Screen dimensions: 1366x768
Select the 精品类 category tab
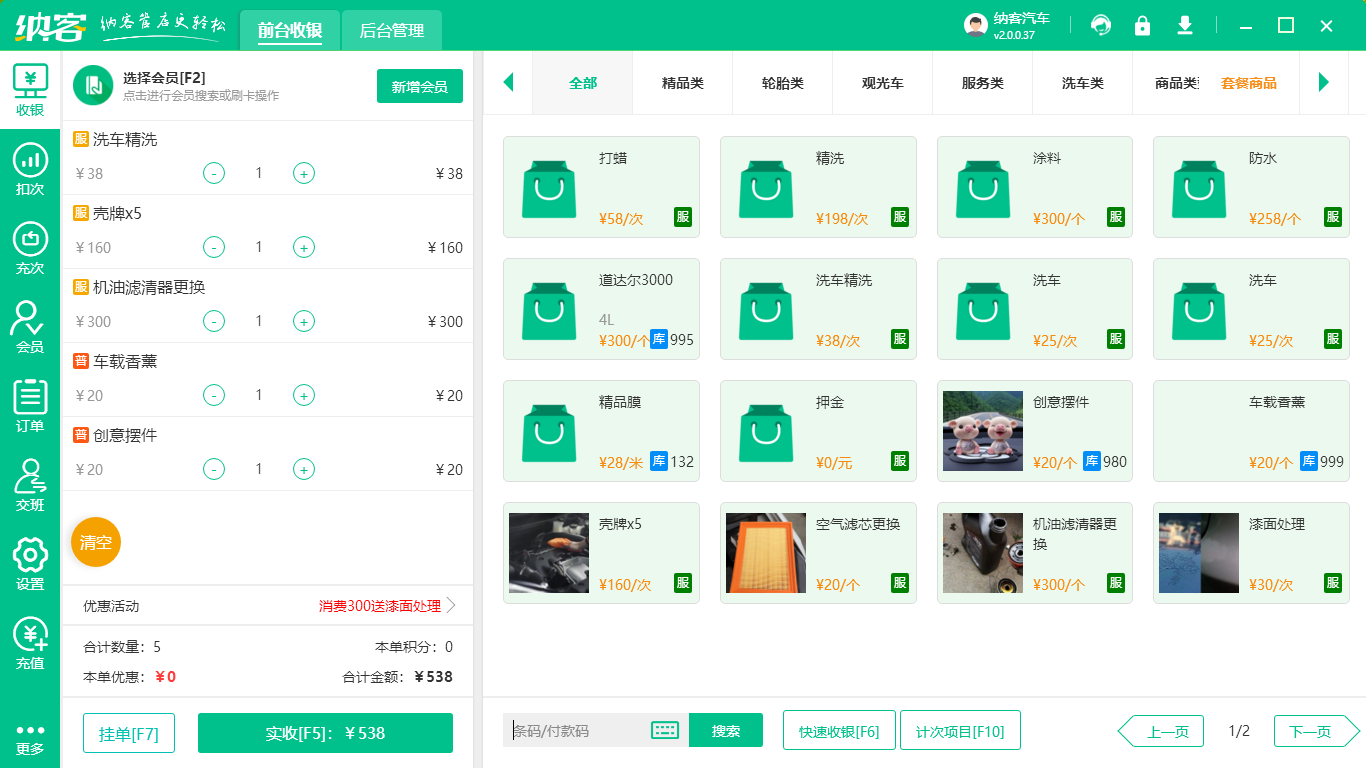(x=682, y=83)
